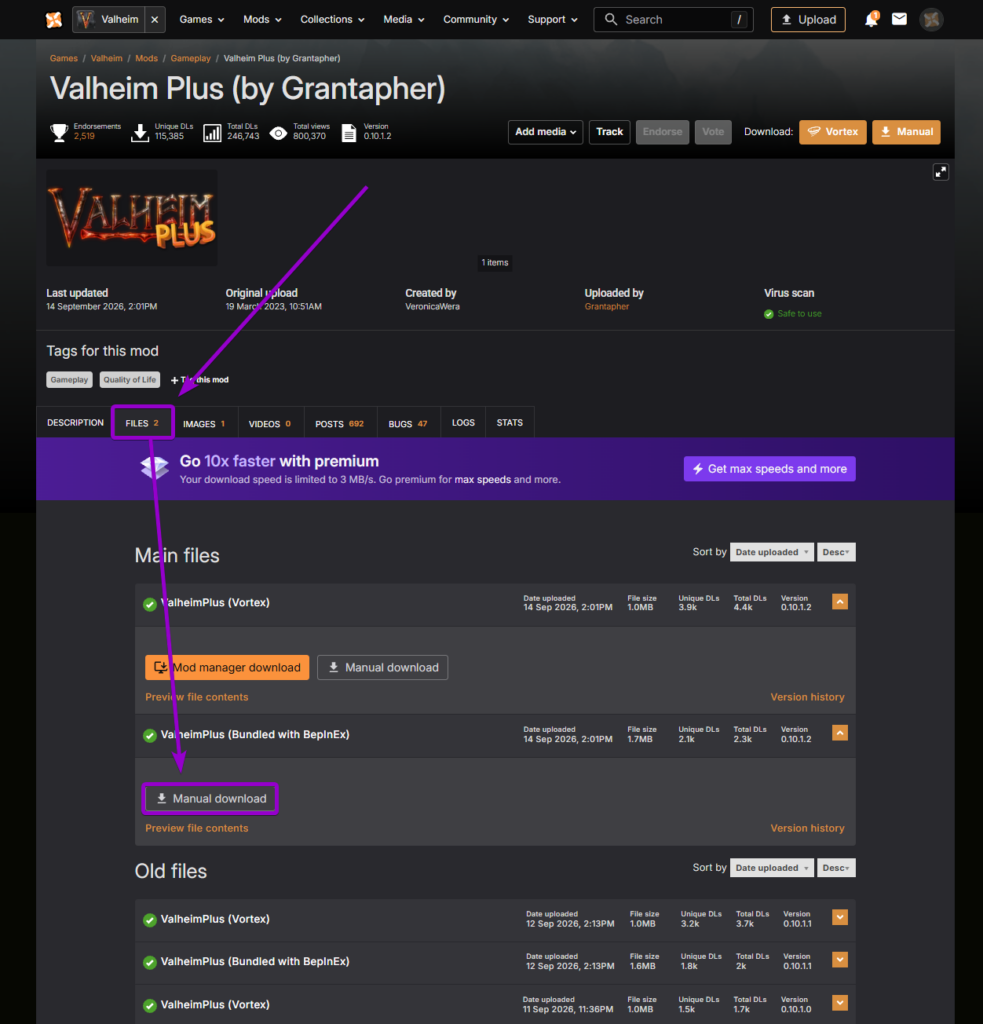Click Manual download for ValheimPlus (Vortex)
The height and width of the screenshot is (1024, 983).
pos(383,667)
